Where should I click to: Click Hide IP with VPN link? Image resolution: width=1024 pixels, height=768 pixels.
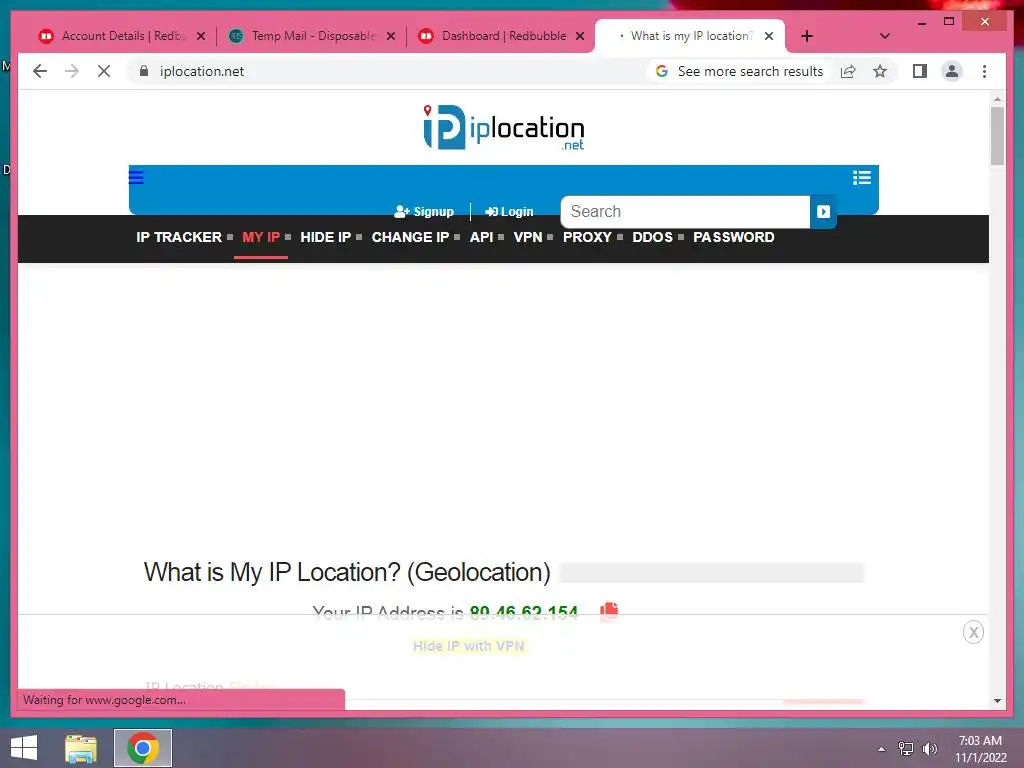point(469,646)
